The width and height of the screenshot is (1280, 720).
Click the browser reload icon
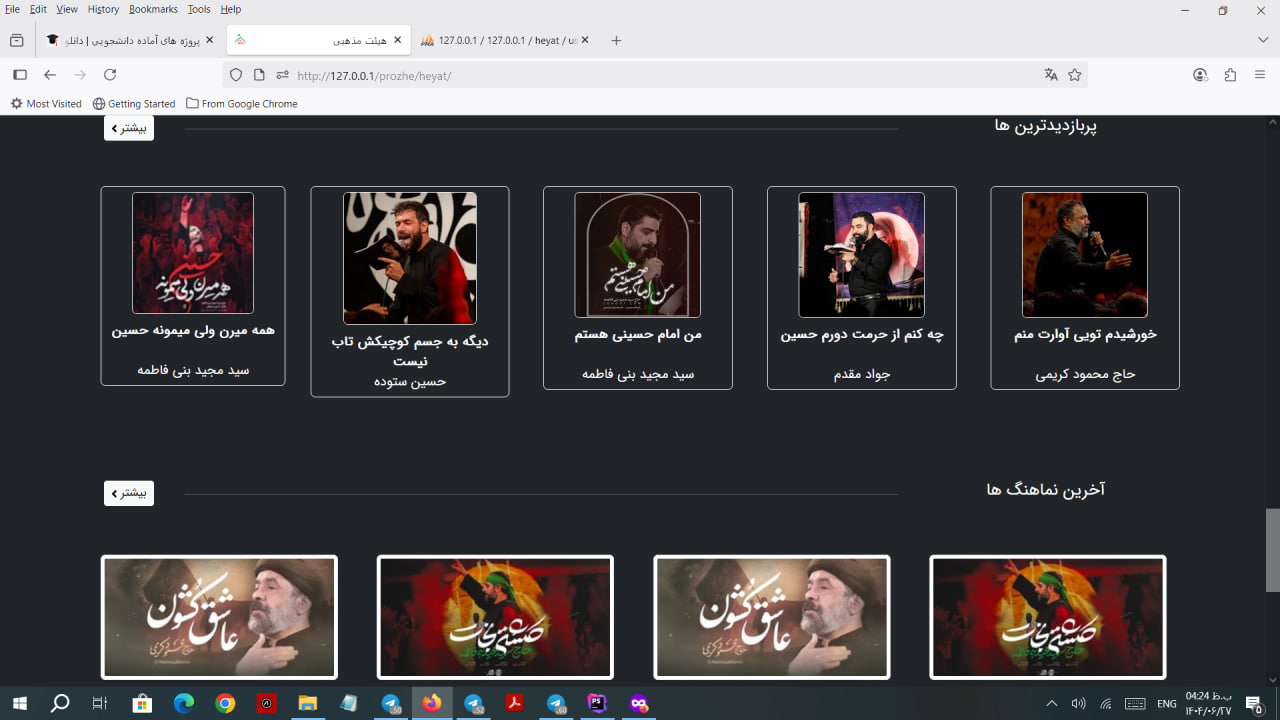(x=110, y=75)
